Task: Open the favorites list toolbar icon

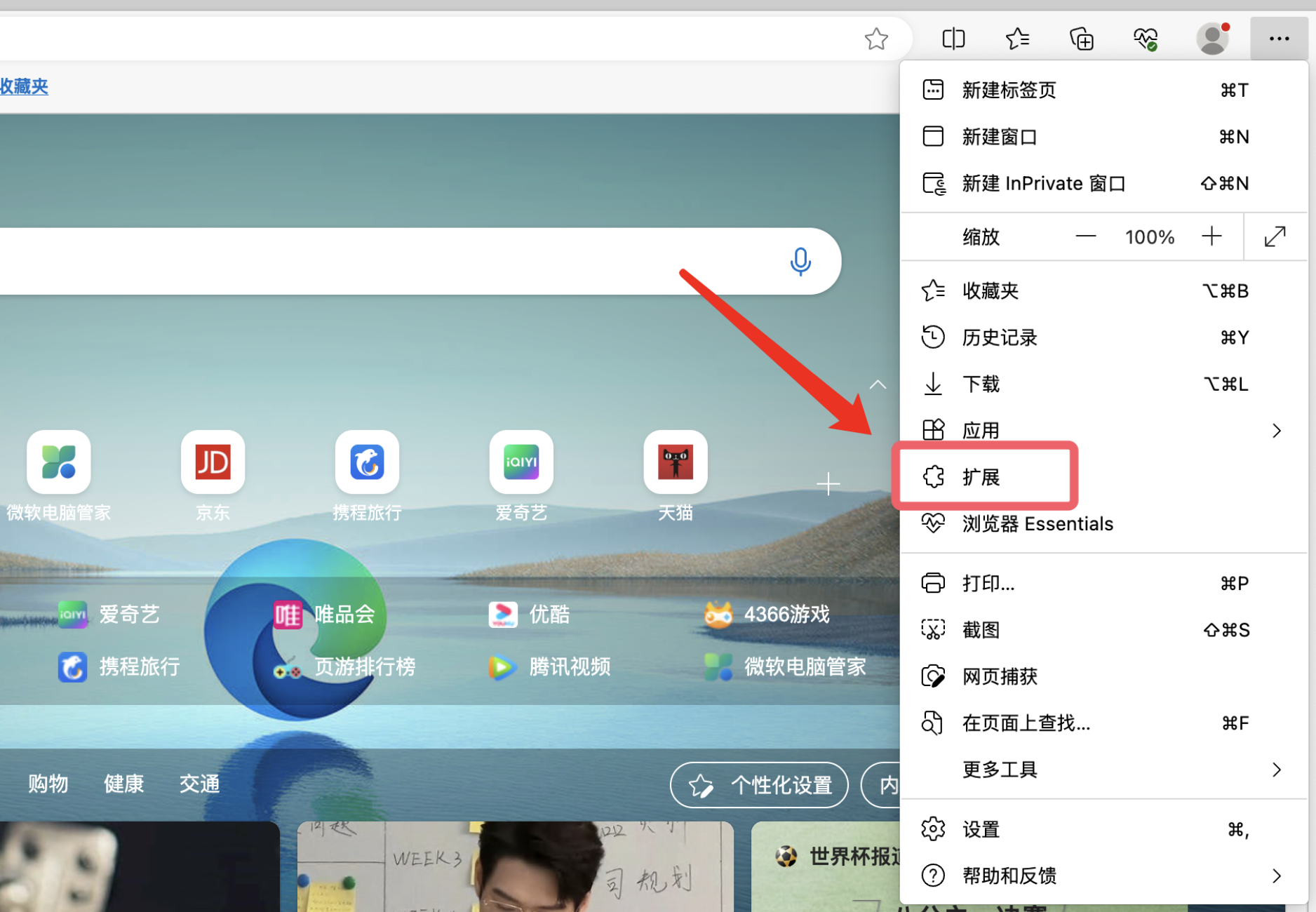Action: click(1017, 39)
